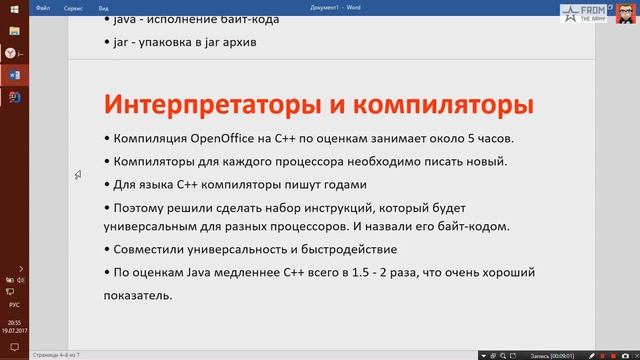
Task: Open File Explorer from the taskbar
Action: point(14,31)
